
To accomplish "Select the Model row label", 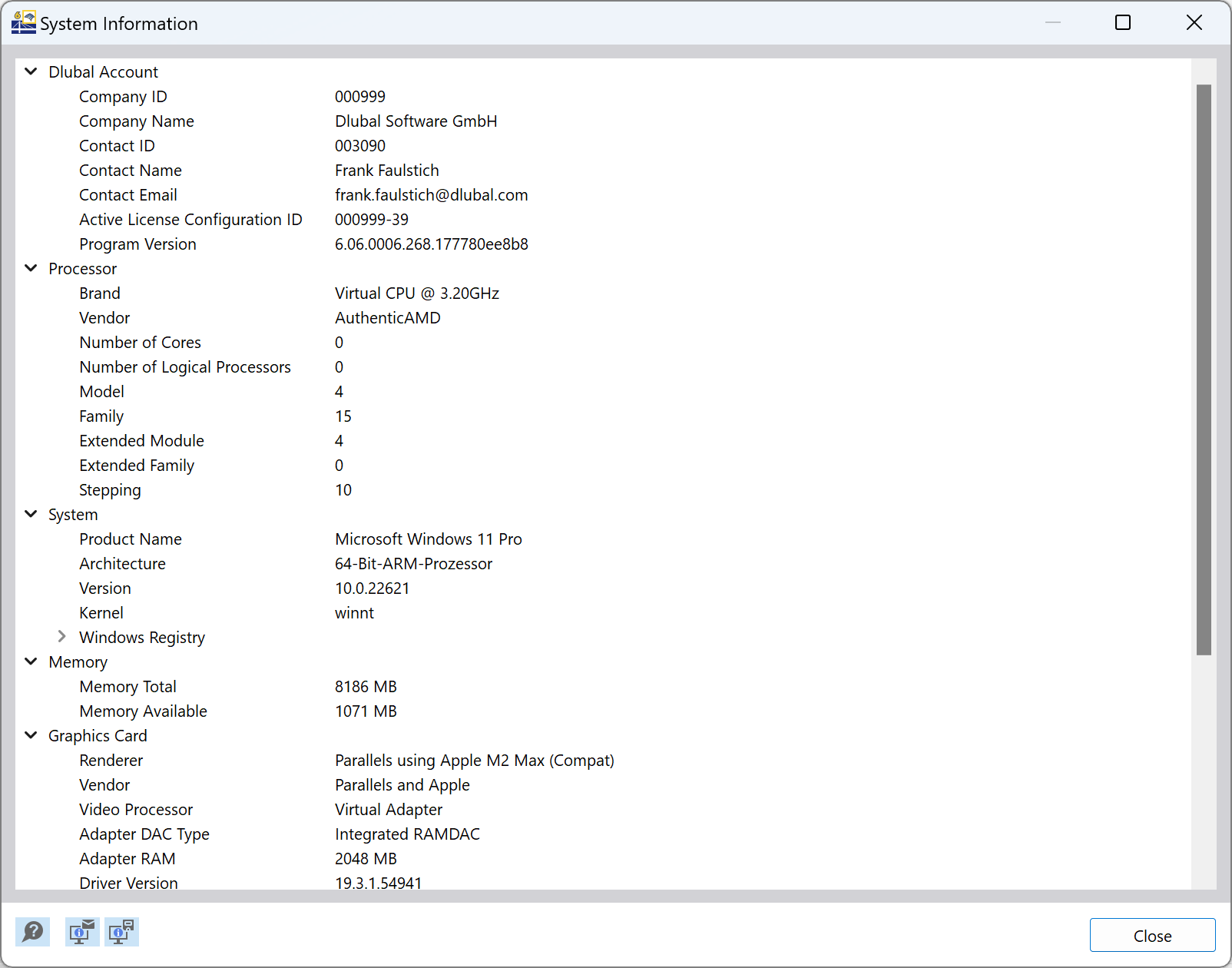I will 101,391.
